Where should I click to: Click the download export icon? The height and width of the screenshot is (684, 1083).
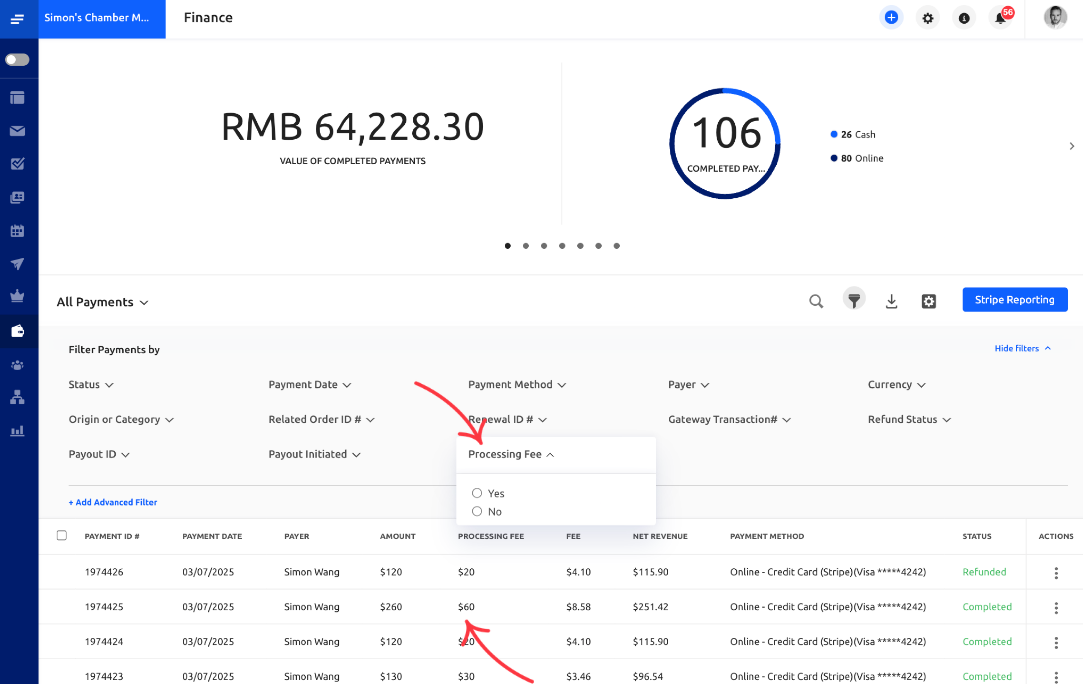point(892,301)
